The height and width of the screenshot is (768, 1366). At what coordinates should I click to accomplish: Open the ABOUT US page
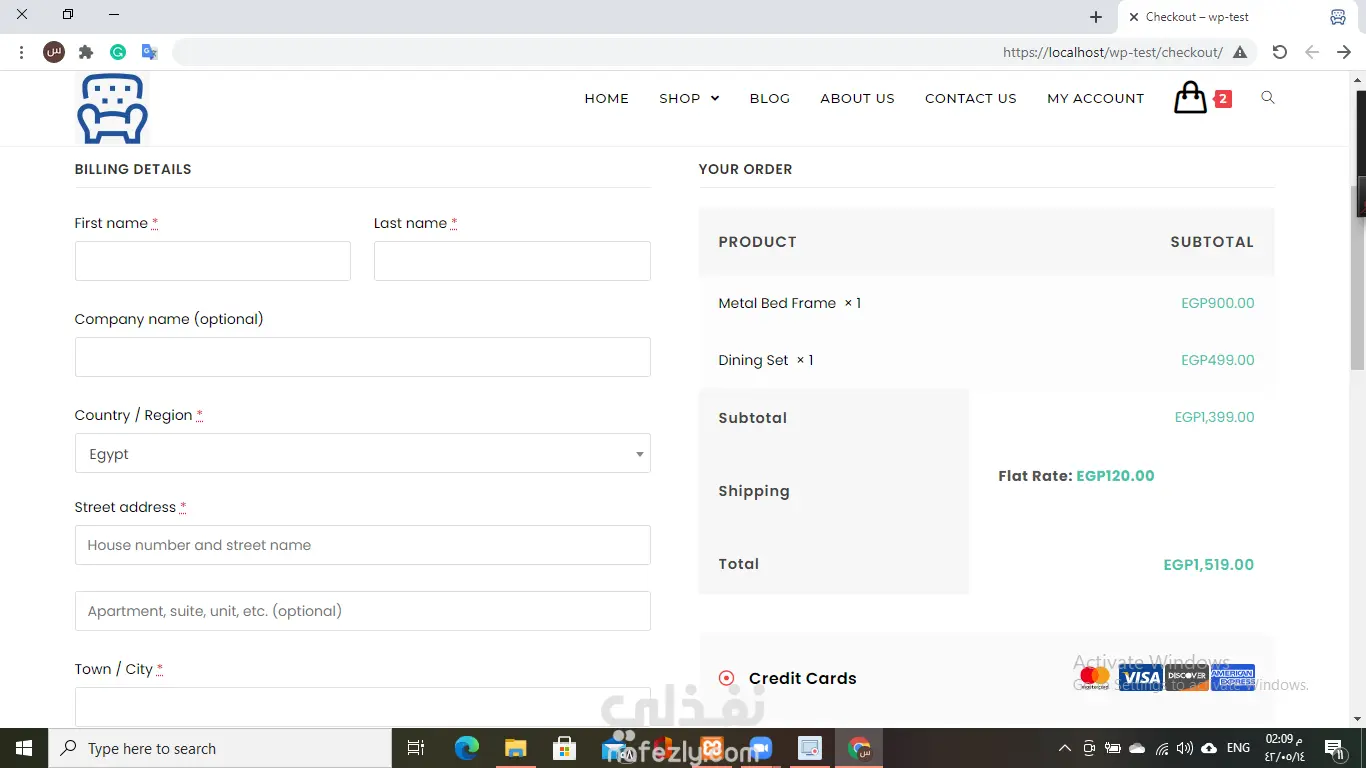click(x=857, y=98)
